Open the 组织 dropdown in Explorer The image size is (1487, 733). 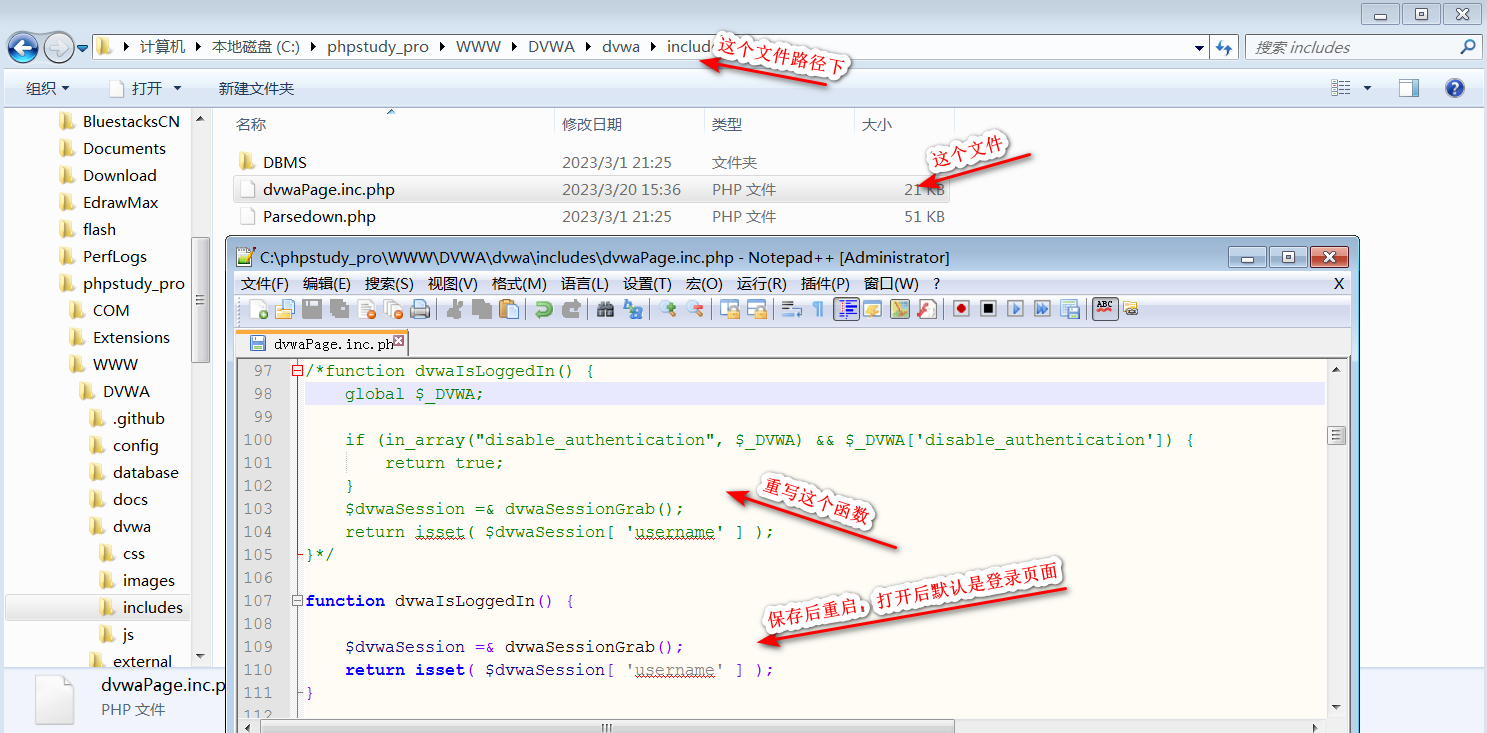[47, 88]
